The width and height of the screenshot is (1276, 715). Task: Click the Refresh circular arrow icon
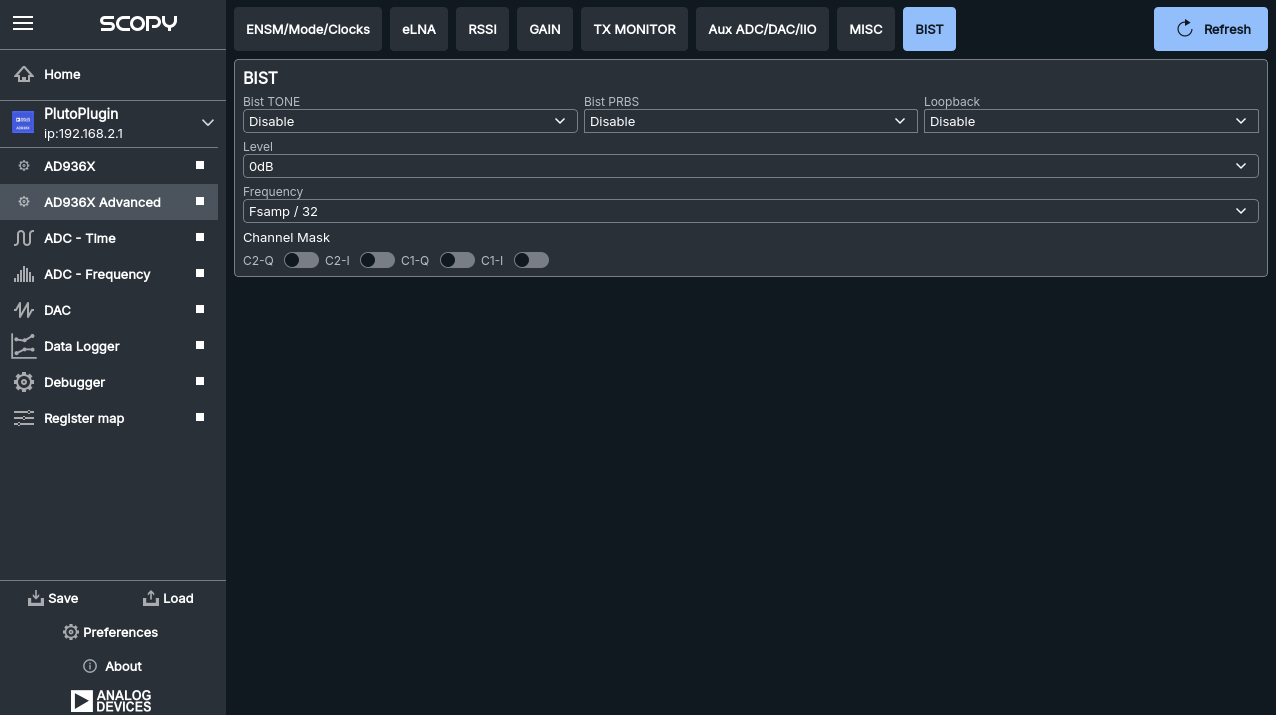1185,29
